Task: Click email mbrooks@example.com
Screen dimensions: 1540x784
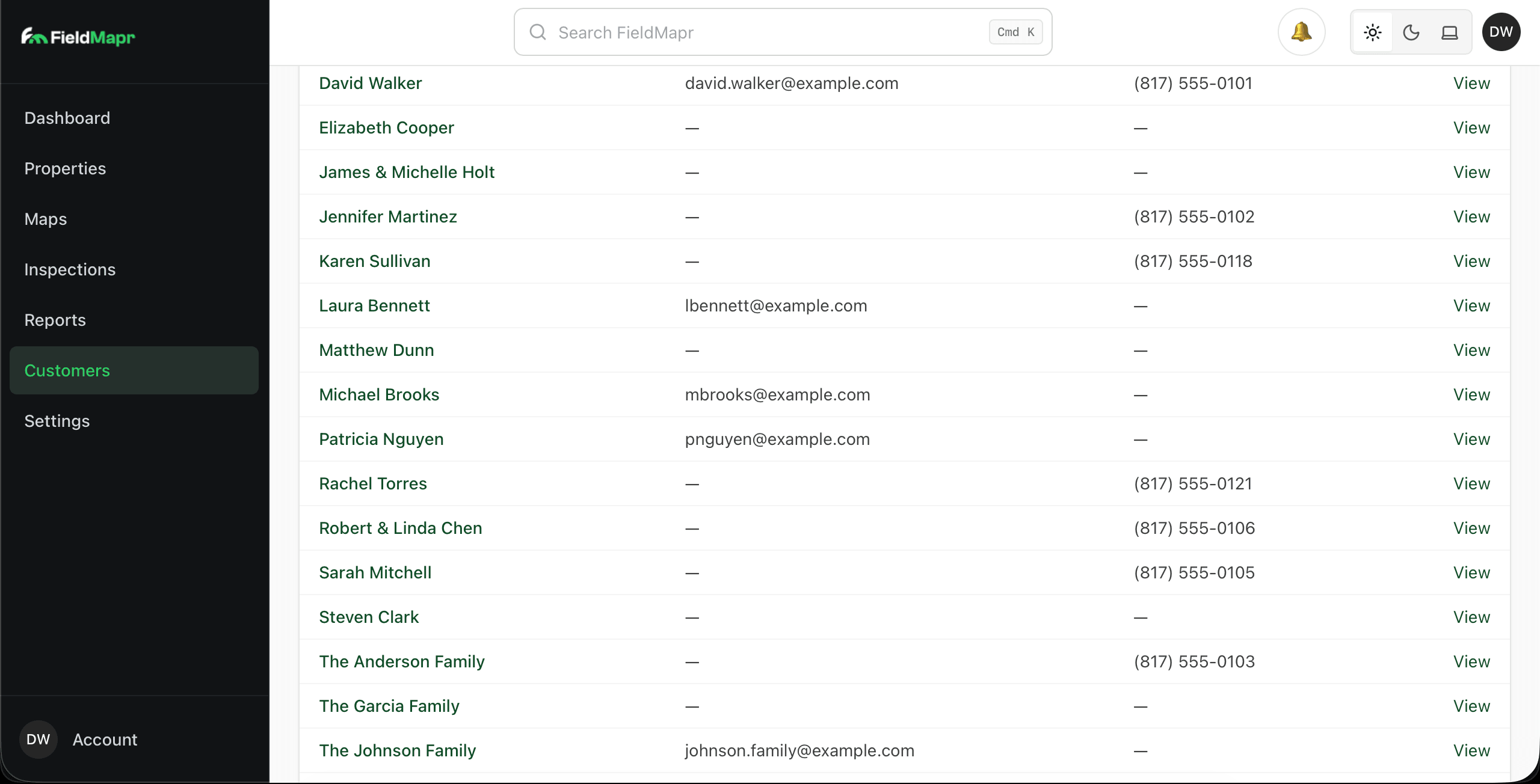Action: pyautogui.click(x=777, y=394)
